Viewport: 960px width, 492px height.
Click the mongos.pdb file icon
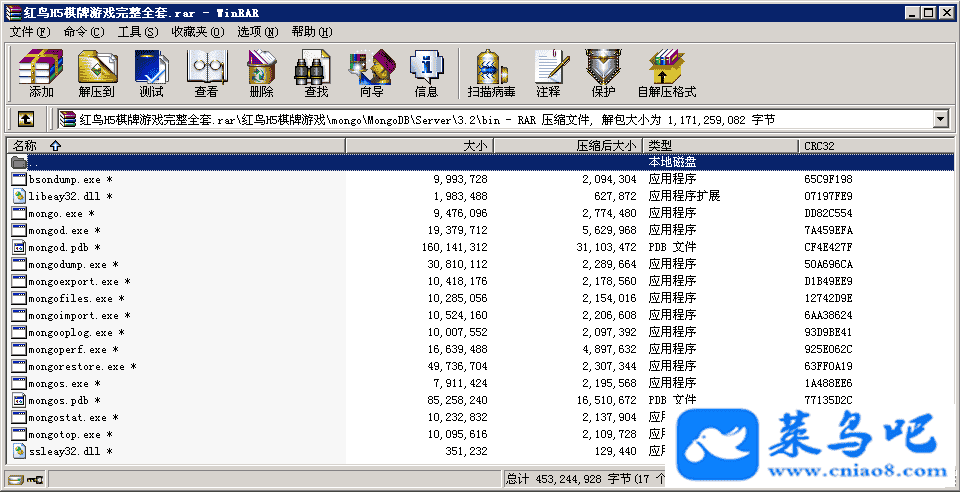click(x=19, y=400)
